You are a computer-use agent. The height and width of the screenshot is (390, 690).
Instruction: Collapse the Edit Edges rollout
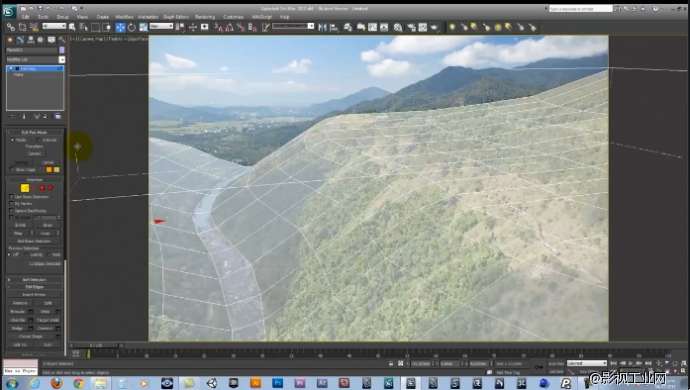pos(34,287)
